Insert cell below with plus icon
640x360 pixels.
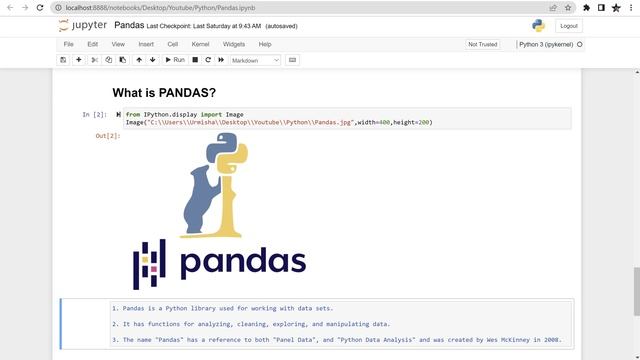79,60
